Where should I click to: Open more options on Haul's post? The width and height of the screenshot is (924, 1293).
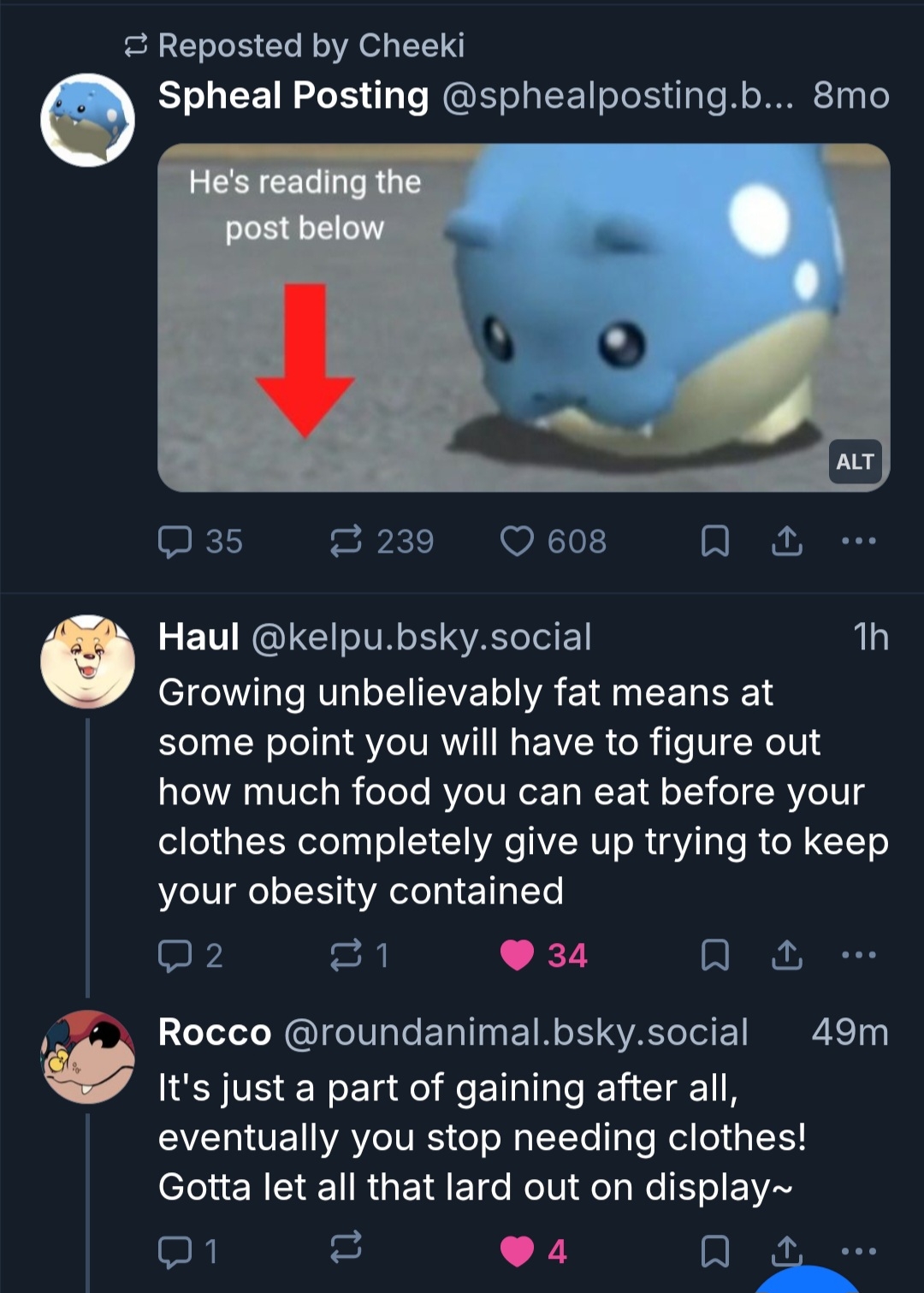coord(858,954)
